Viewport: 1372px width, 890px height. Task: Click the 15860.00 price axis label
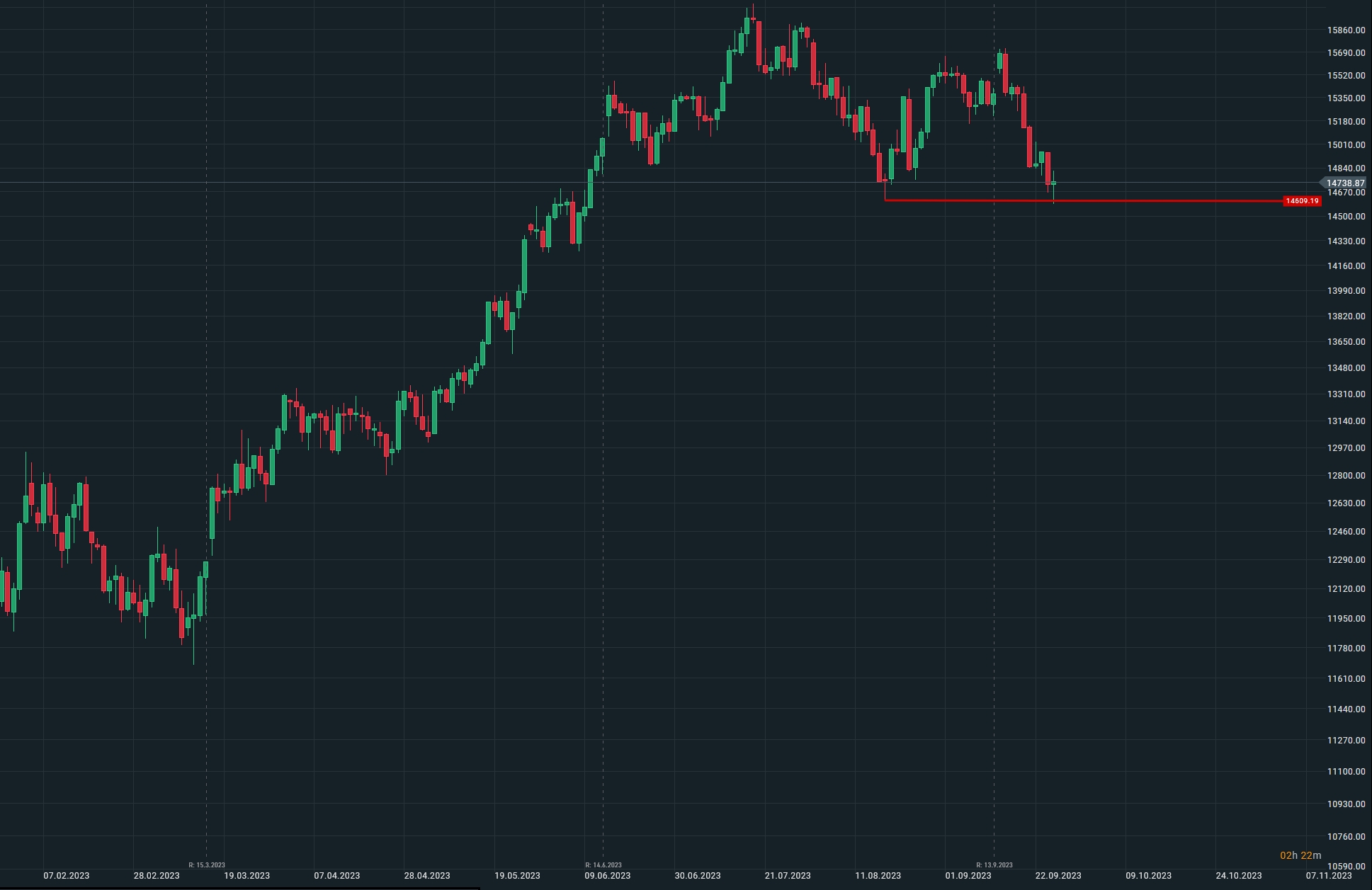pos(1346,30)
